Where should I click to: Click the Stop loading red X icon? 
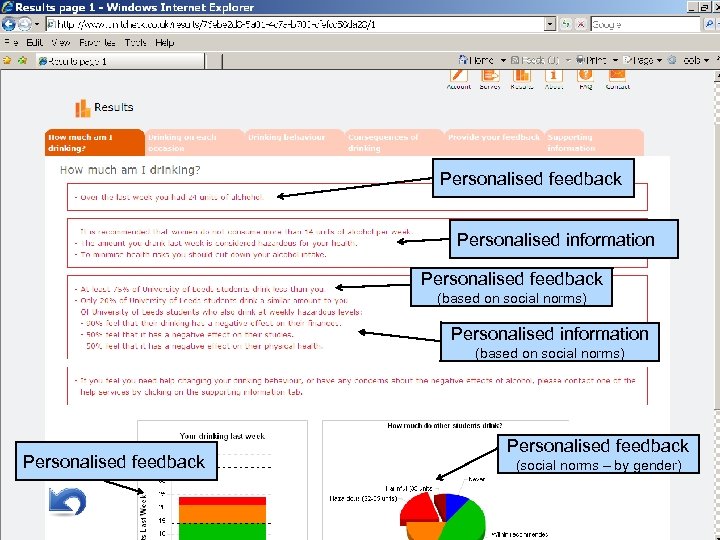(x=580, y=24)
